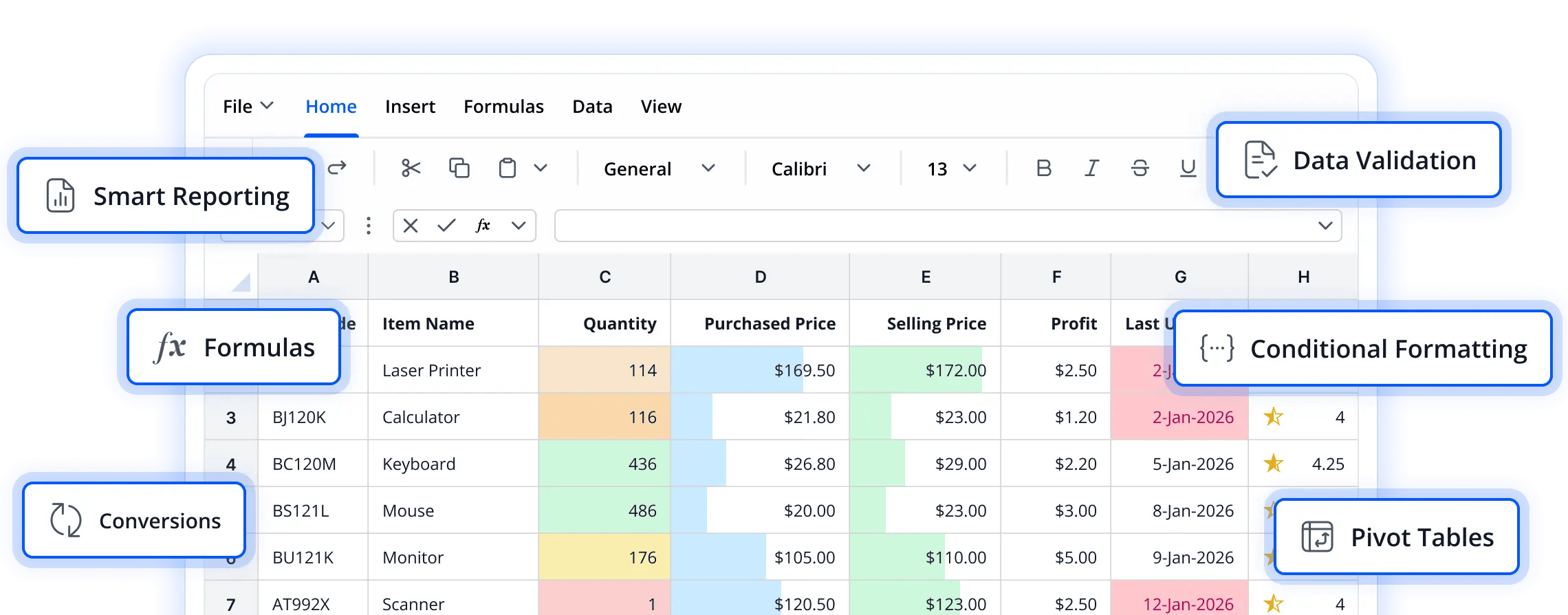The width and height of the screenshot is (1568, 615).
Task: Select the orange-shaded quantity cell 116
Action: 605,417
